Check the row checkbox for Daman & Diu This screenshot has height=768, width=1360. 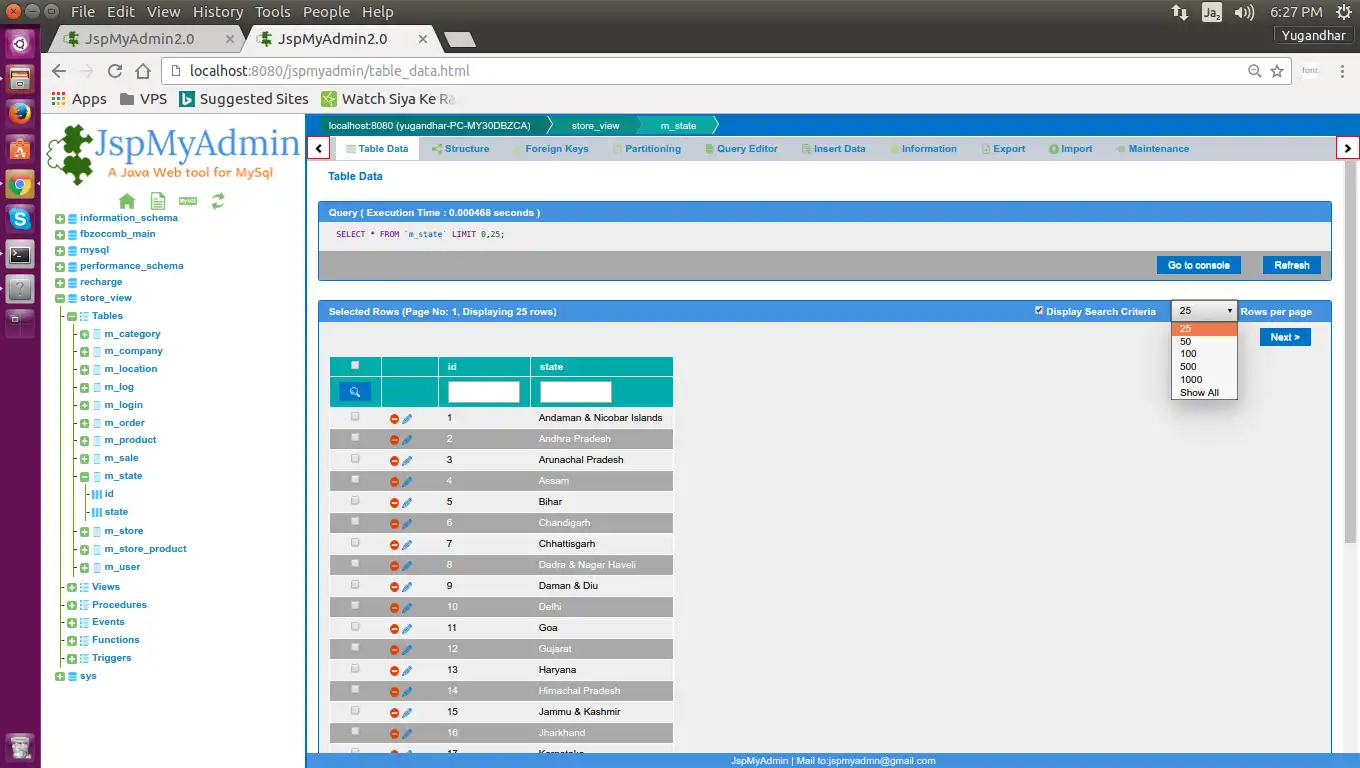[355, 585]
